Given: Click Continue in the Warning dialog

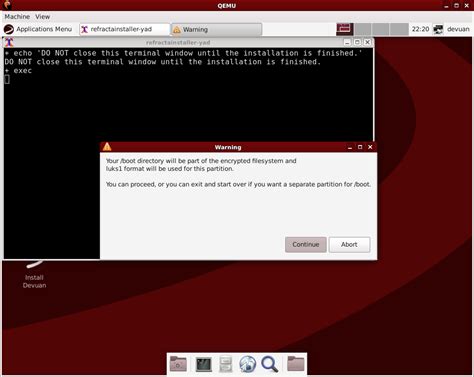Looking at the screenshot, I should coord(306,244).
